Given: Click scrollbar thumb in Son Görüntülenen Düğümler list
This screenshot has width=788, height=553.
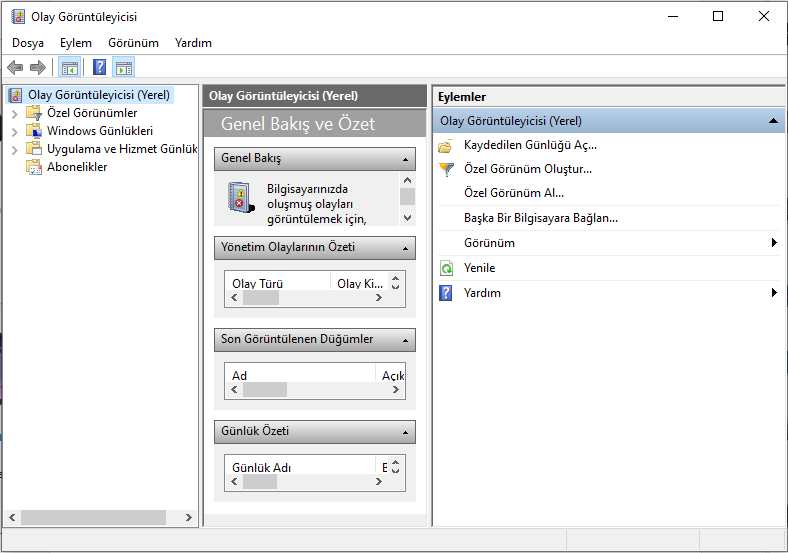Looking at the screenshot, I should 265,390.
